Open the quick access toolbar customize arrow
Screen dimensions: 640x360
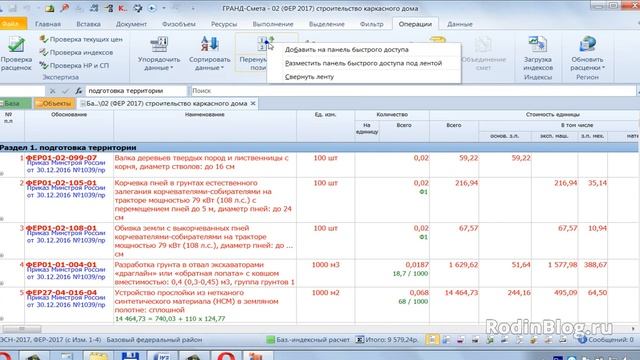click(193, 8)
